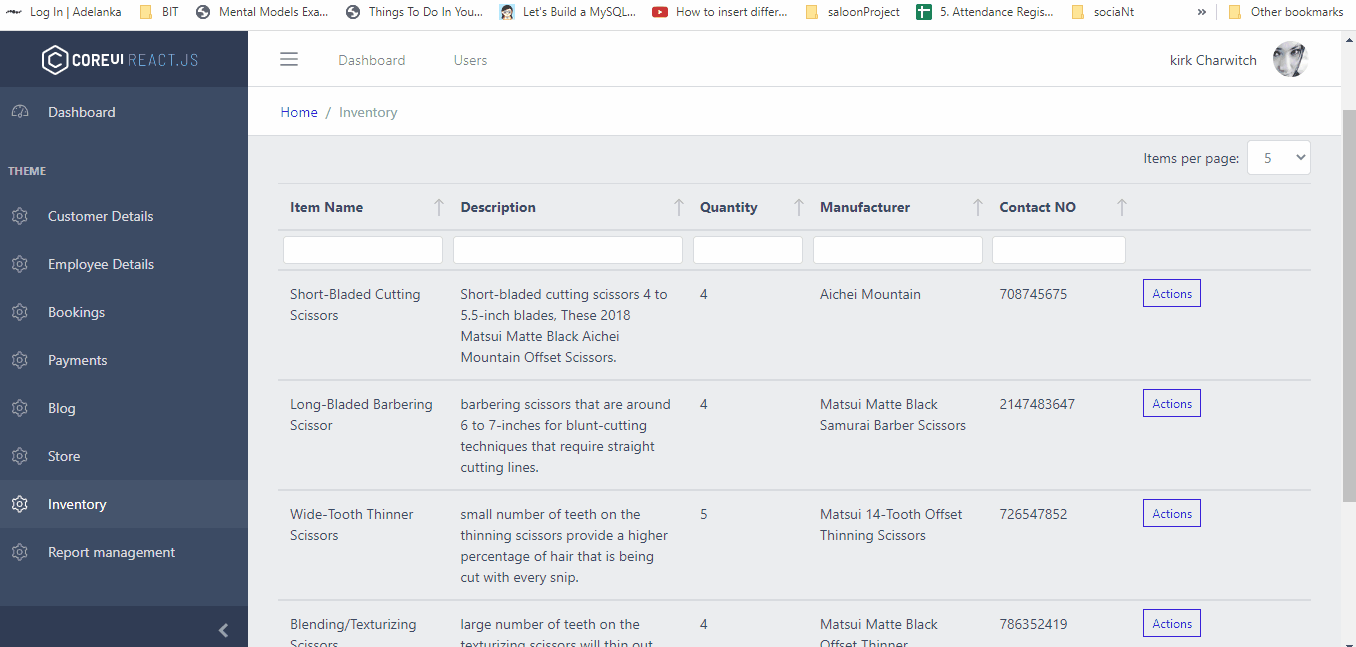Viewport: 1356px width, 647px height.
Task: Collapse the sidebar using the bottom arrow
Action: pos(223,630)
